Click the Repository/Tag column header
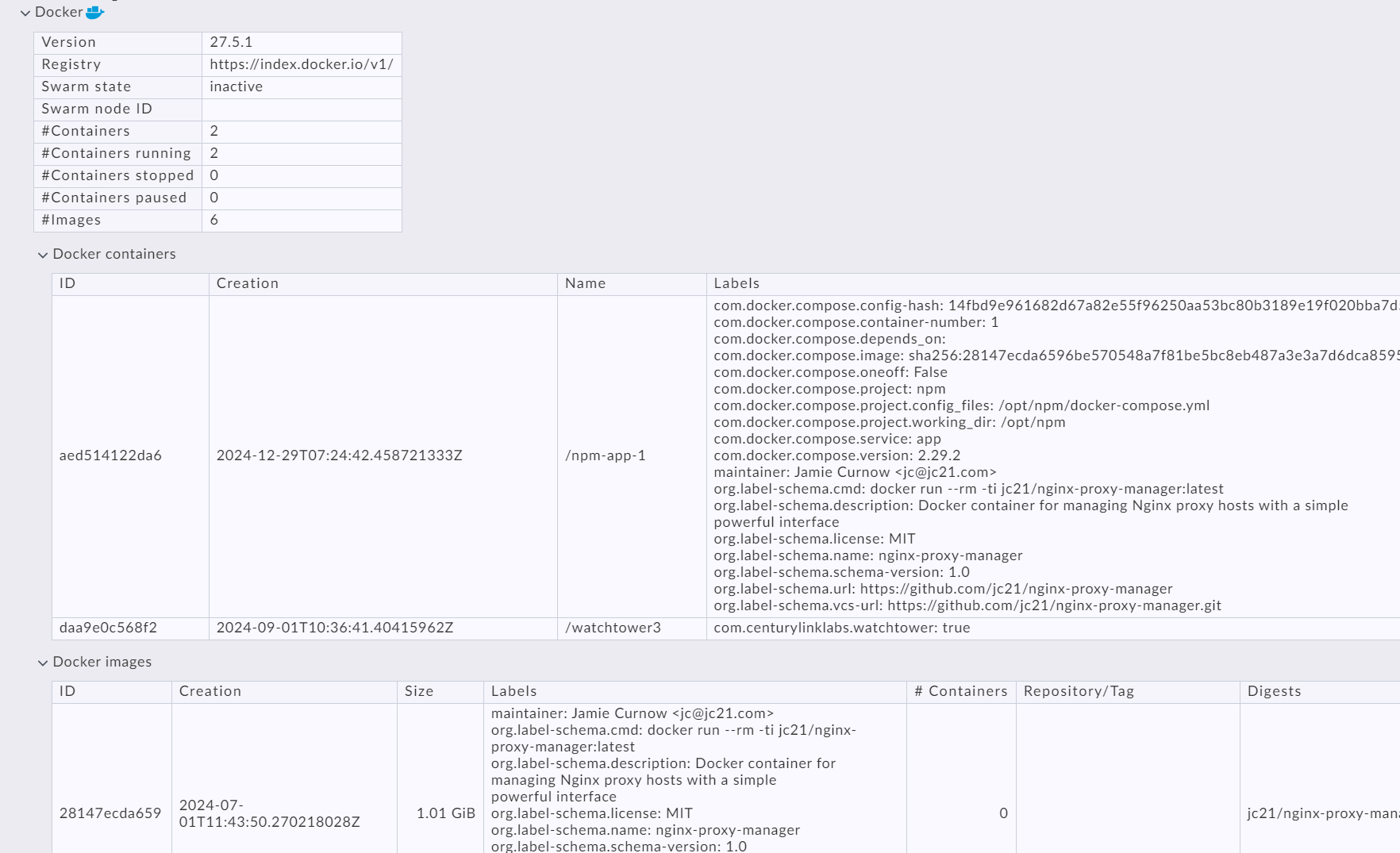The width and height of the screenshot is (1400, 853). point(1079,691)
